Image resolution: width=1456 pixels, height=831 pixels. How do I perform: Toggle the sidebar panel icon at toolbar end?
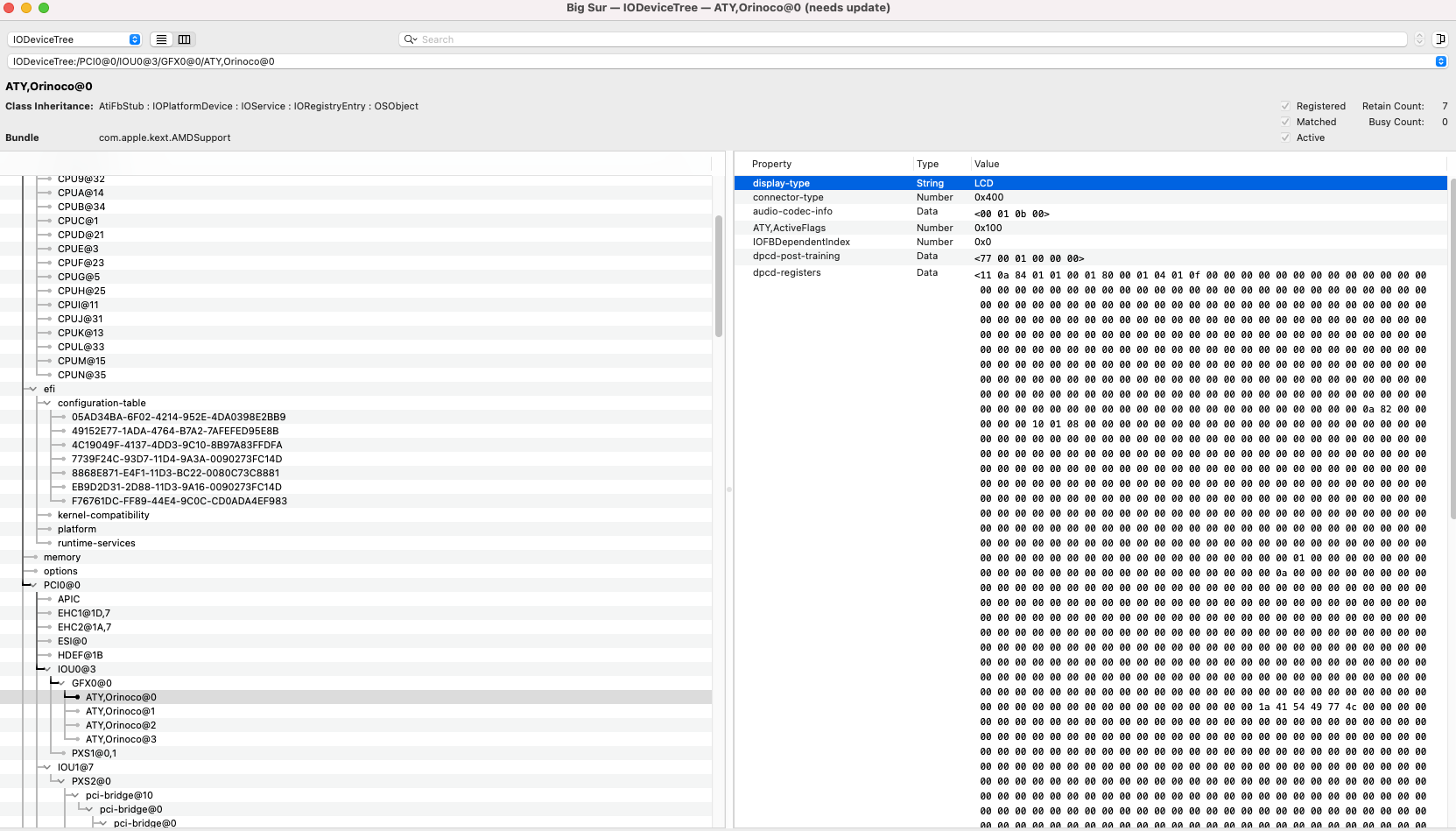[x=1440, y=39]
